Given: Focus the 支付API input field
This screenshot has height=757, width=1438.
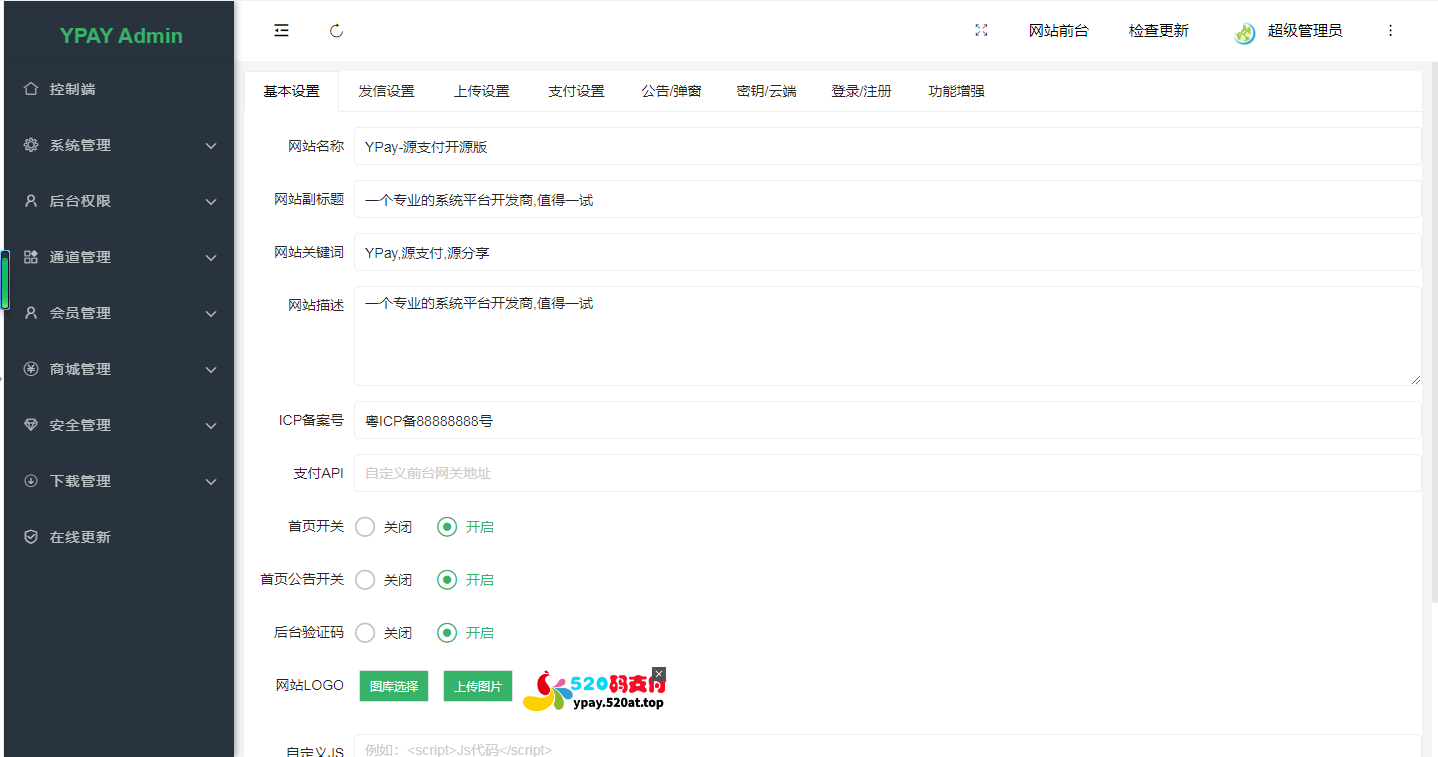Looking at the screenshot, I should pyautogui.click(x=888, y=473).
